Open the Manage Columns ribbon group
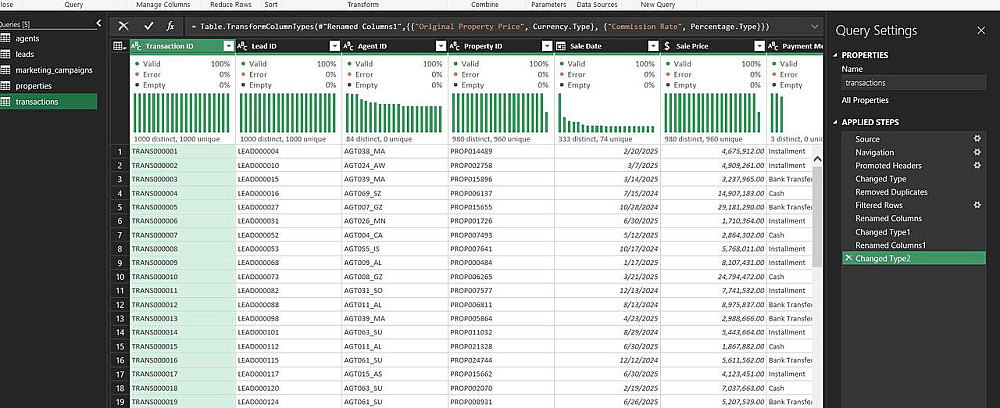 [x=163, y=4]
